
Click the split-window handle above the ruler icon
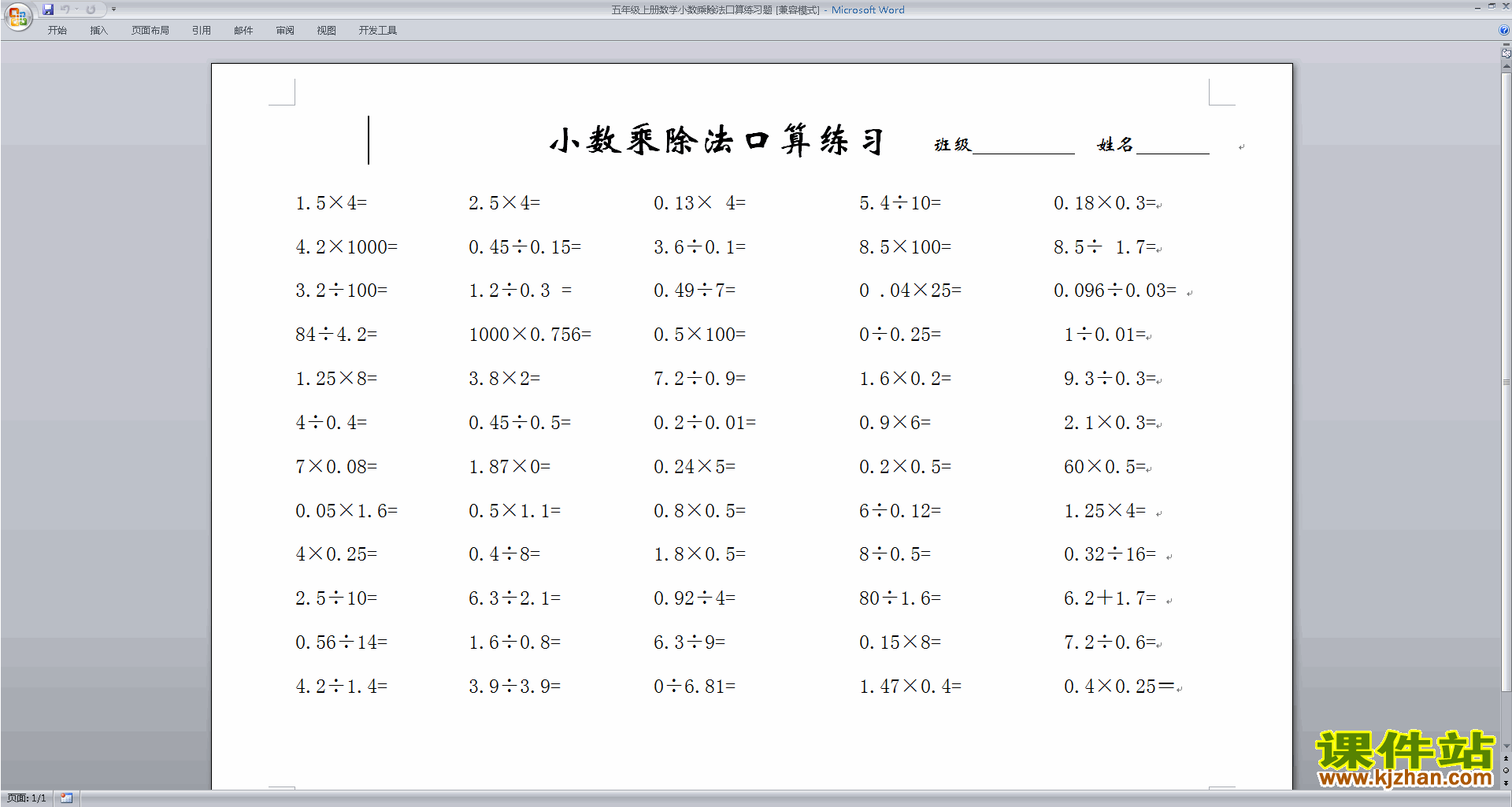(1506, 45)
